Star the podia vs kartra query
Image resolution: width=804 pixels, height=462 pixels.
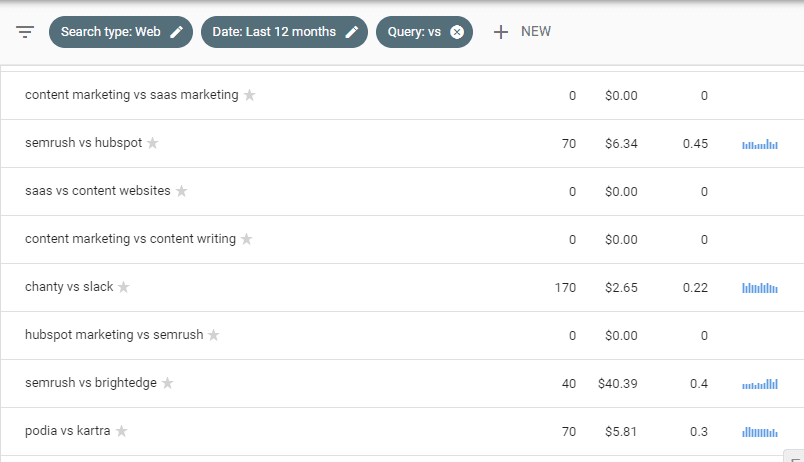pyautogui.click(x=121, y=431)
